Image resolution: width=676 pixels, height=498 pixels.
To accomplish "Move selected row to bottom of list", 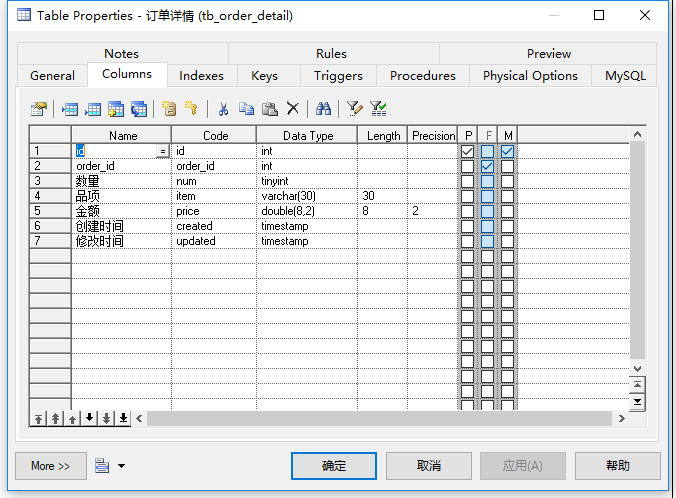I will click(x=123, y=418).
